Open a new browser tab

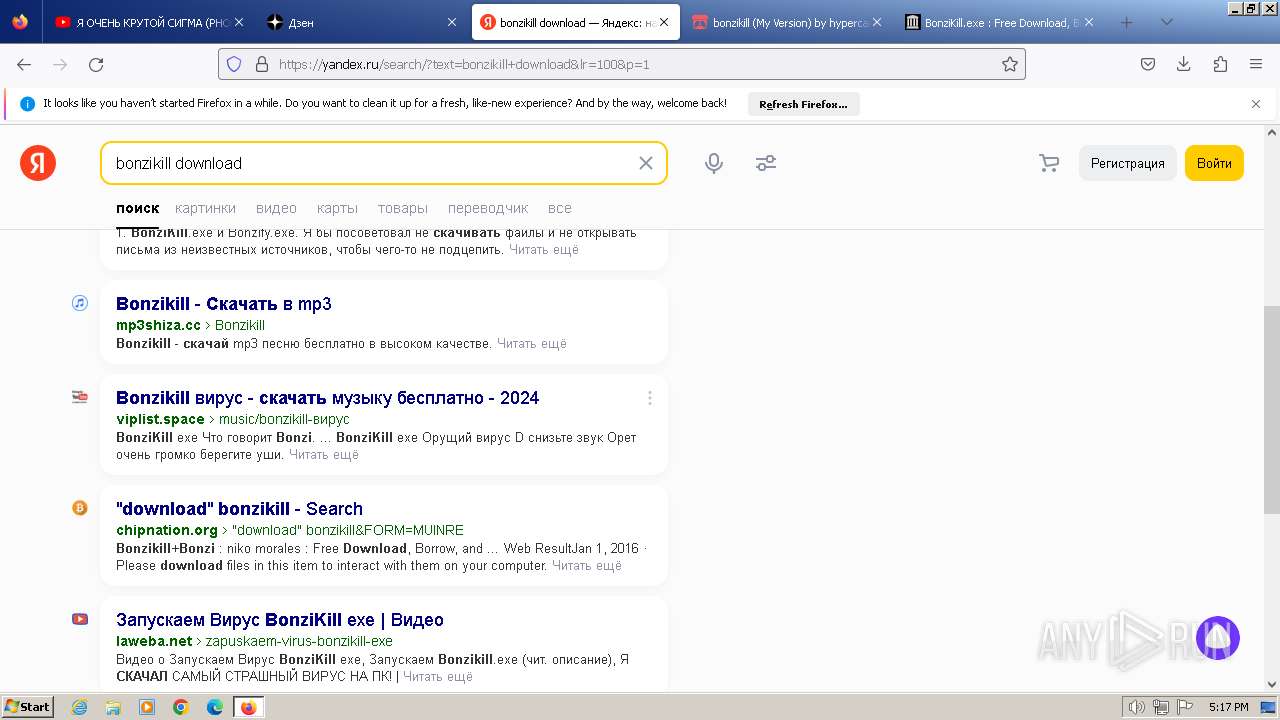(1126, 22)
